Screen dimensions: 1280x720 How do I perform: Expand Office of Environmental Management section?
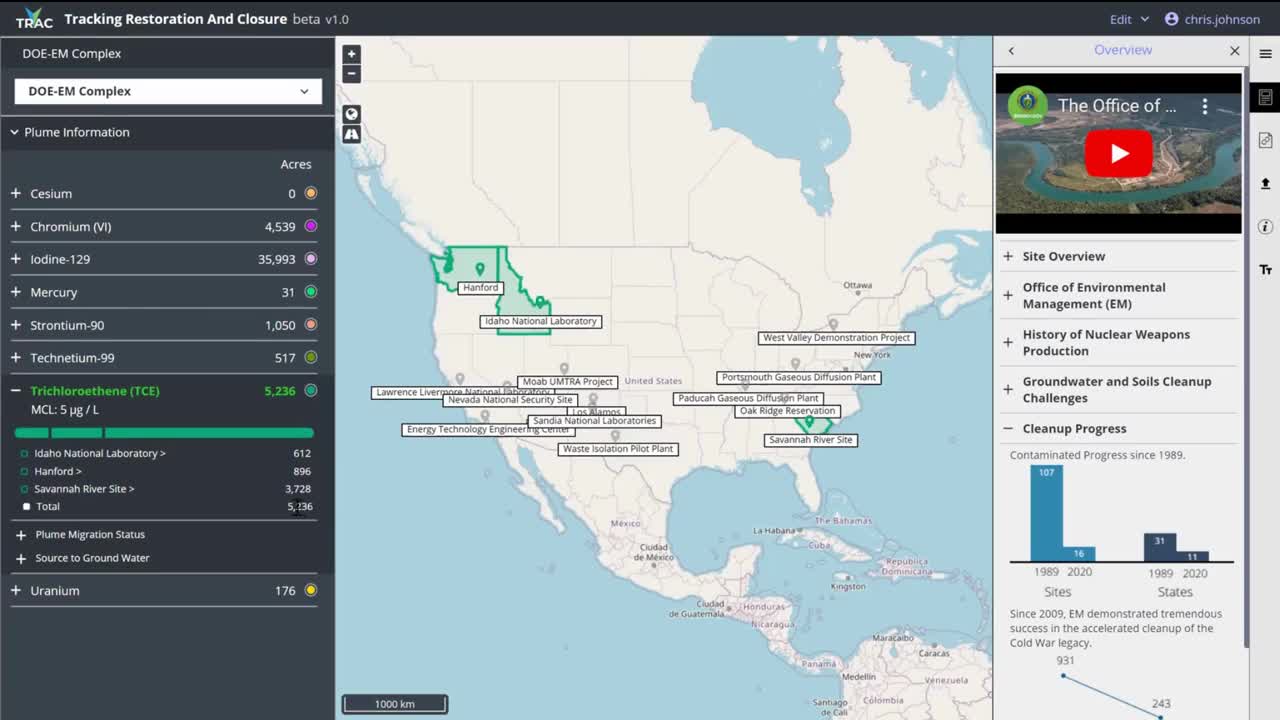[x=1117, y=295]
